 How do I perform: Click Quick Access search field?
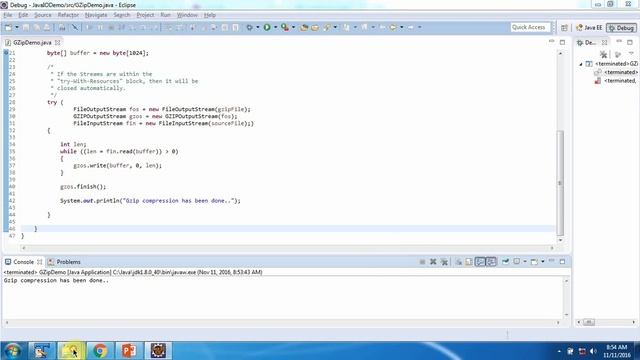point(530,27)
